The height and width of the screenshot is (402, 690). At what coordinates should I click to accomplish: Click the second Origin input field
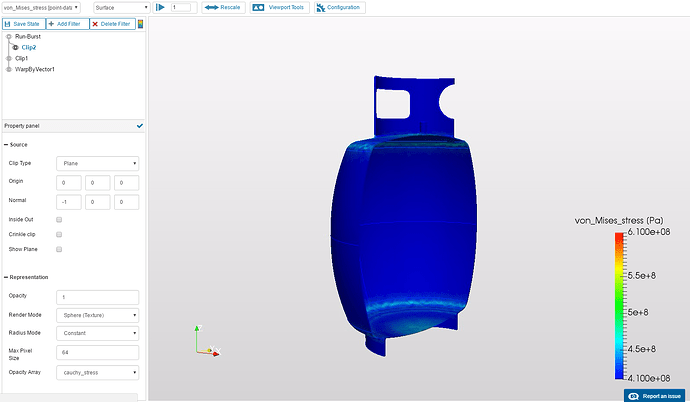[x=98, y=183]
